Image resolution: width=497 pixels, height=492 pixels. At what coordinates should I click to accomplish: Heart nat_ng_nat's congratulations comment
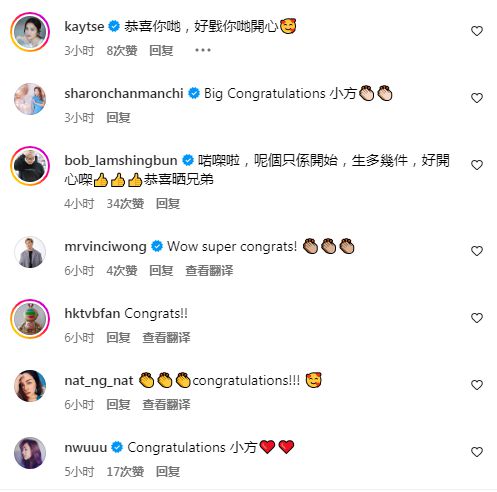tap(477, 385)
